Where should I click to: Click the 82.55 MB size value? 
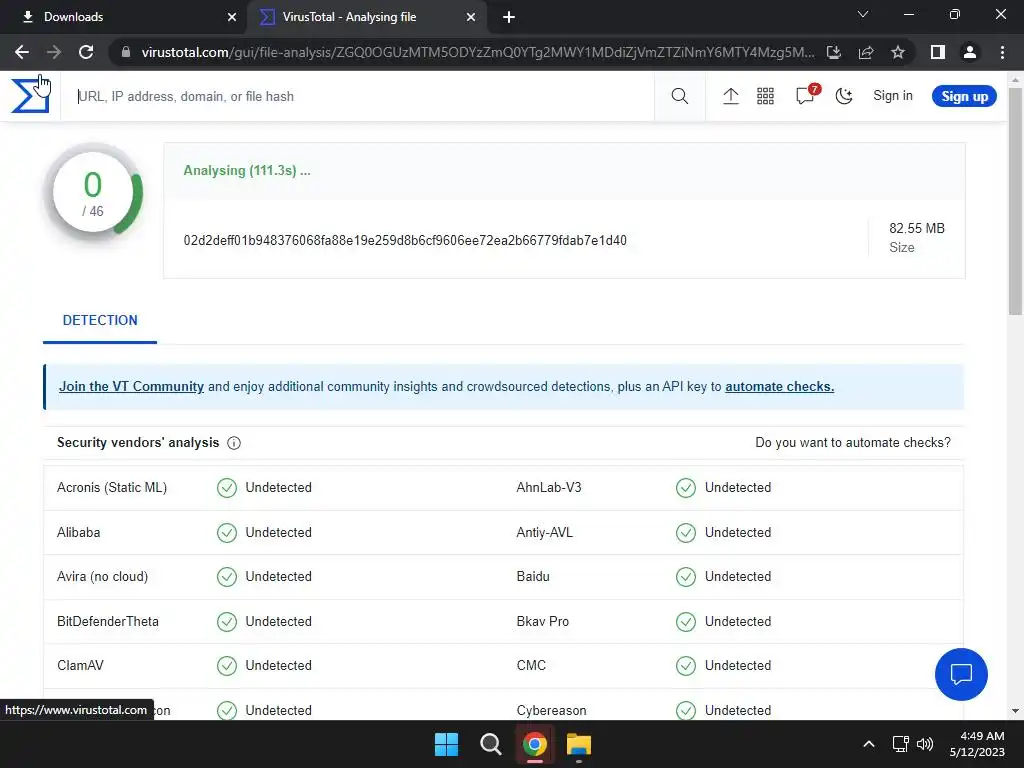point(917,229)
